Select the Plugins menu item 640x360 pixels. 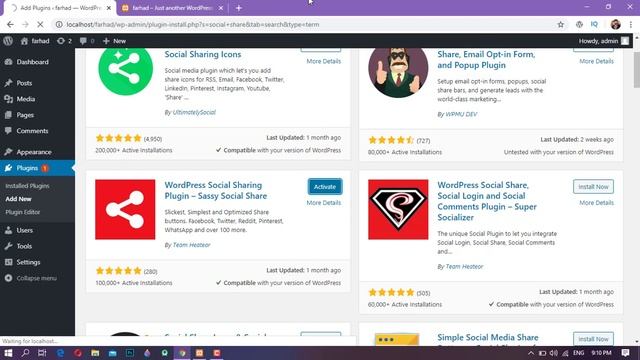(x=37, y=168)
